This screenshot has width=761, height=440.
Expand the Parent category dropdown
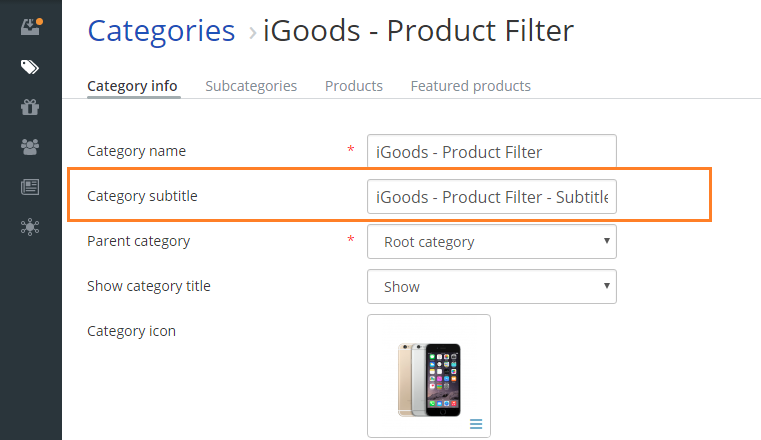(492, 242)
